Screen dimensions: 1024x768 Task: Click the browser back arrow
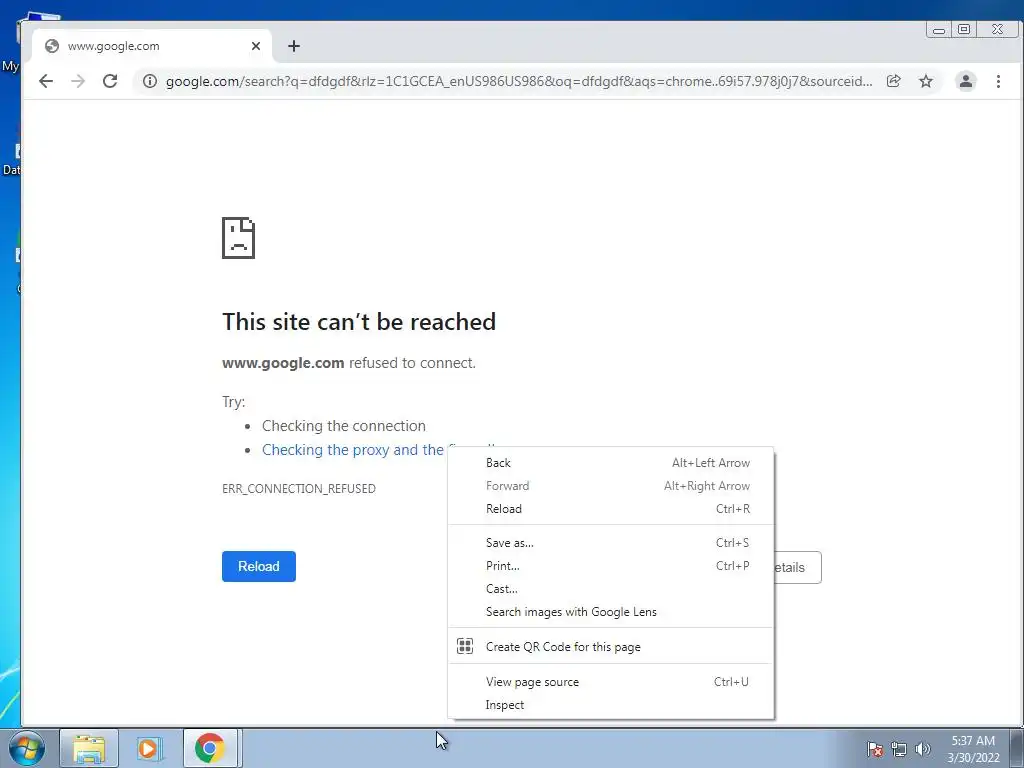46,81
